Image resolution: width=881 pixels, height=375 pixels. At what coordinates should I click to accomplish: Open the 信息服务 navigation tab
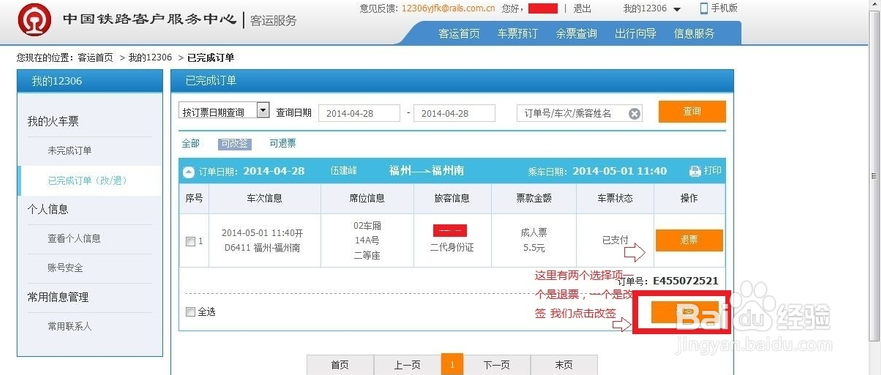[694, 34]
